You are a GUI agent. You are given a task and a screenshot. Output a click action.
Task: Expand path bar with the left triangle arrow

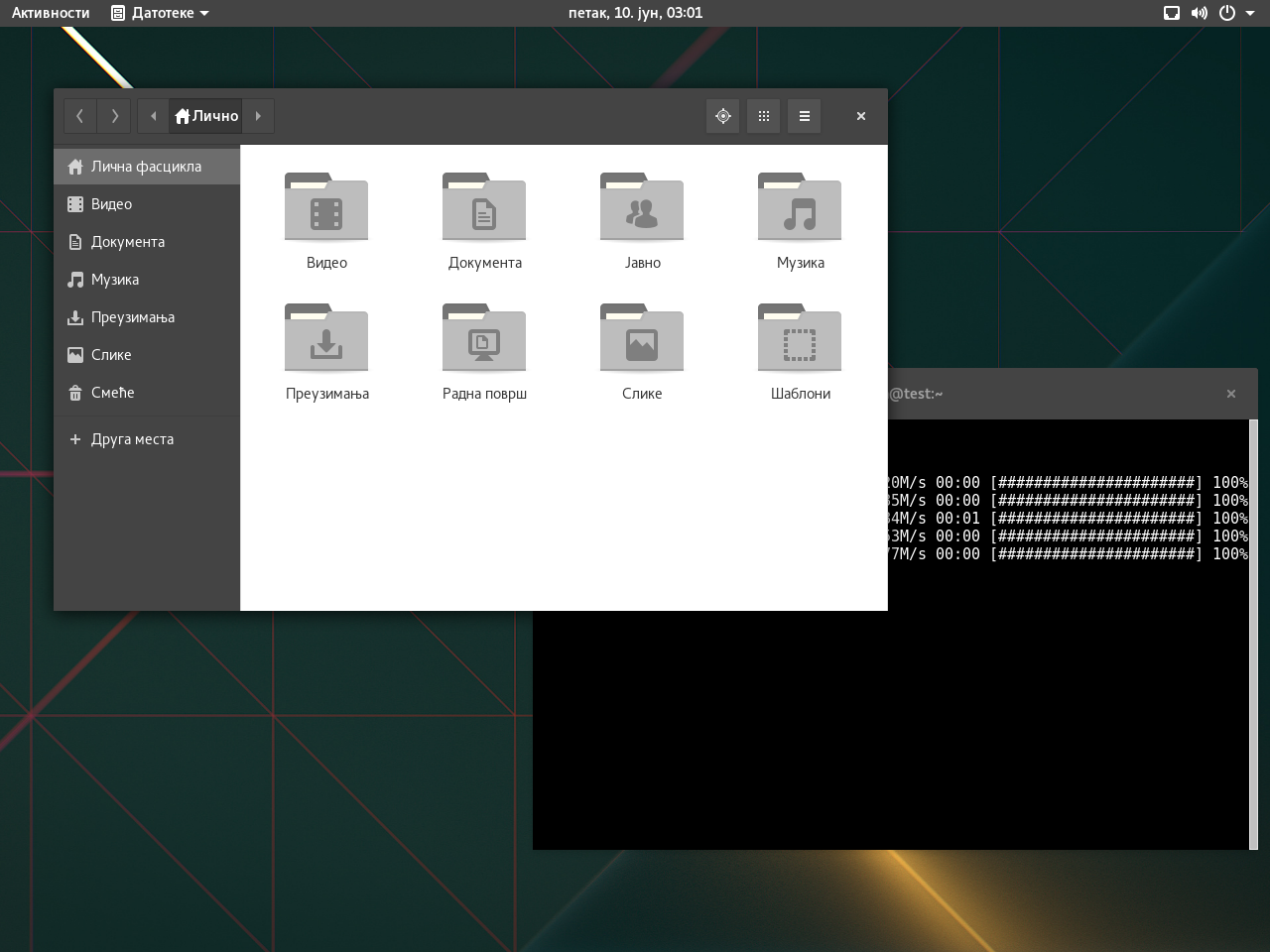pyautogui.click(x=154, y=116)
